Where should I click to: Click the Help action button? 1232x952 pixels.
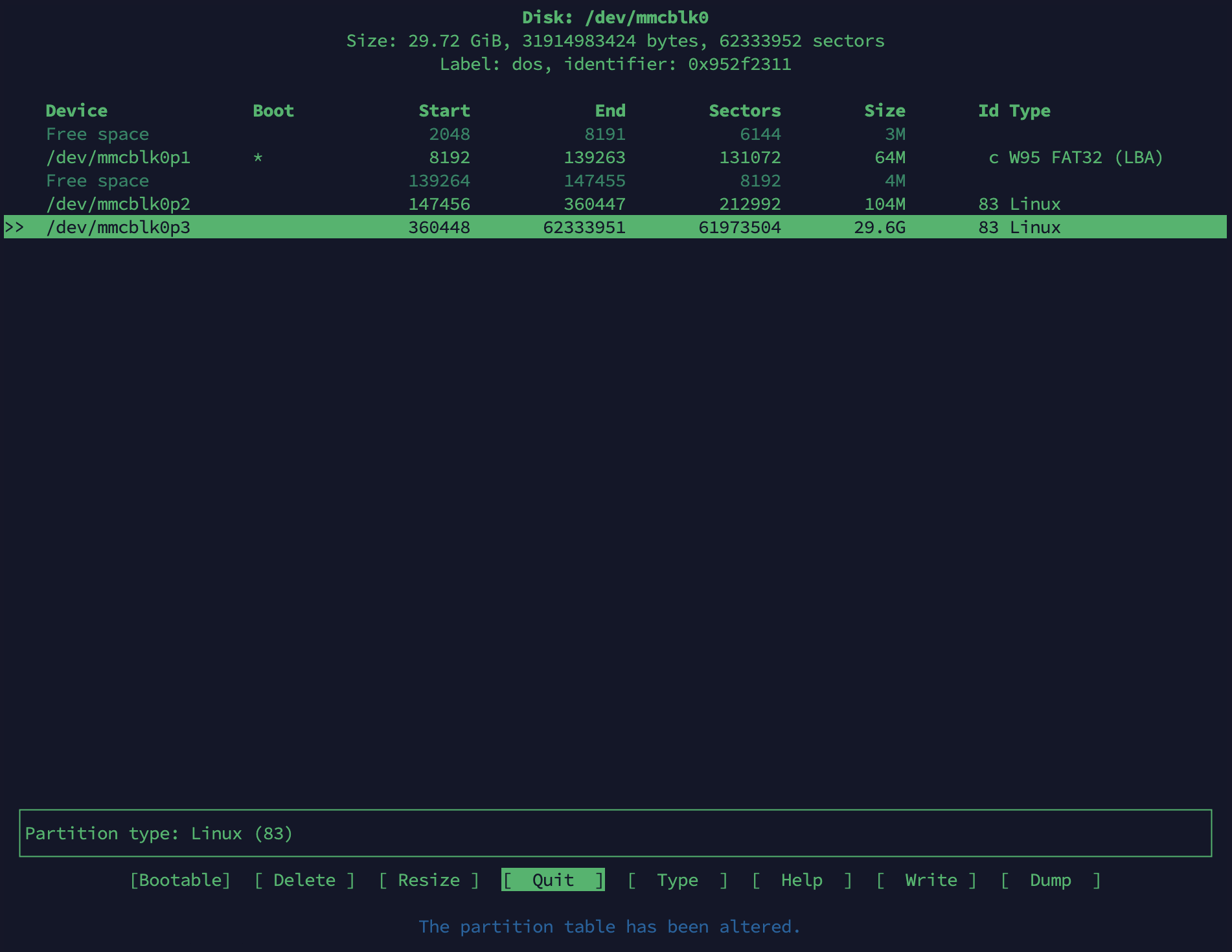pyautogui.click(x=801, y=880)
